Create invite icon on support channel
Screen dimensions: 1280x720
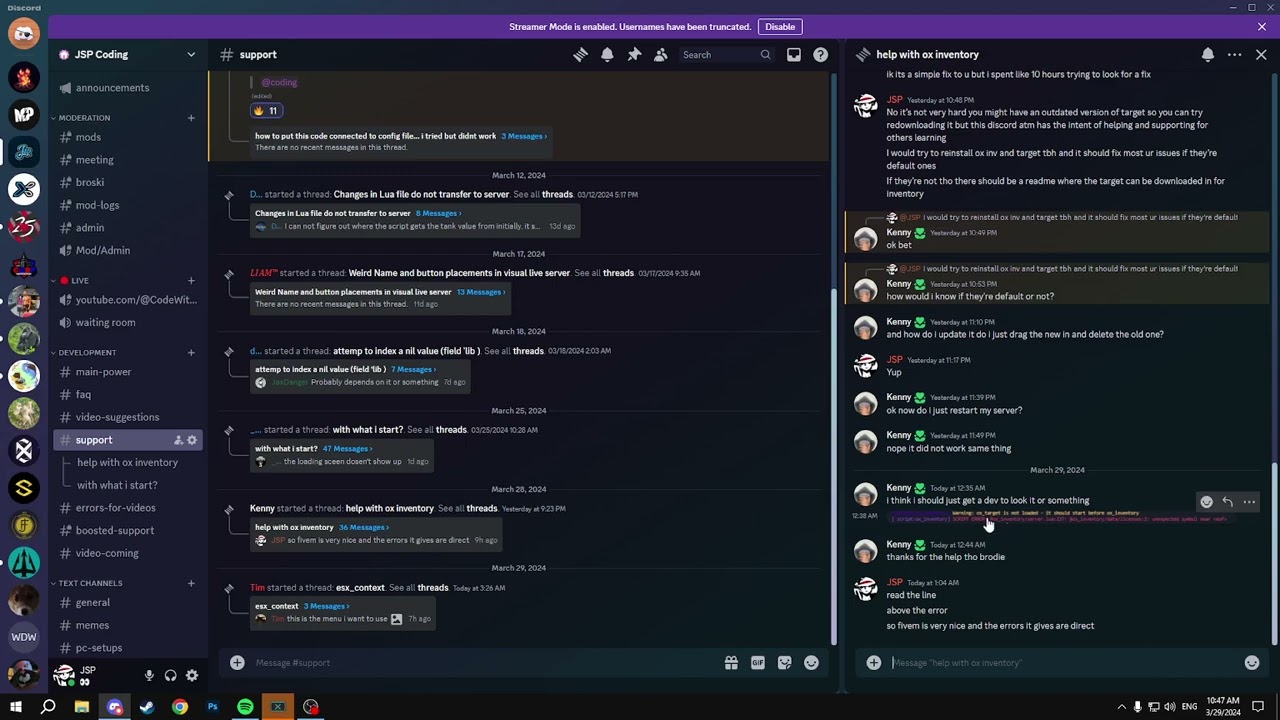[x=178, y=440]
